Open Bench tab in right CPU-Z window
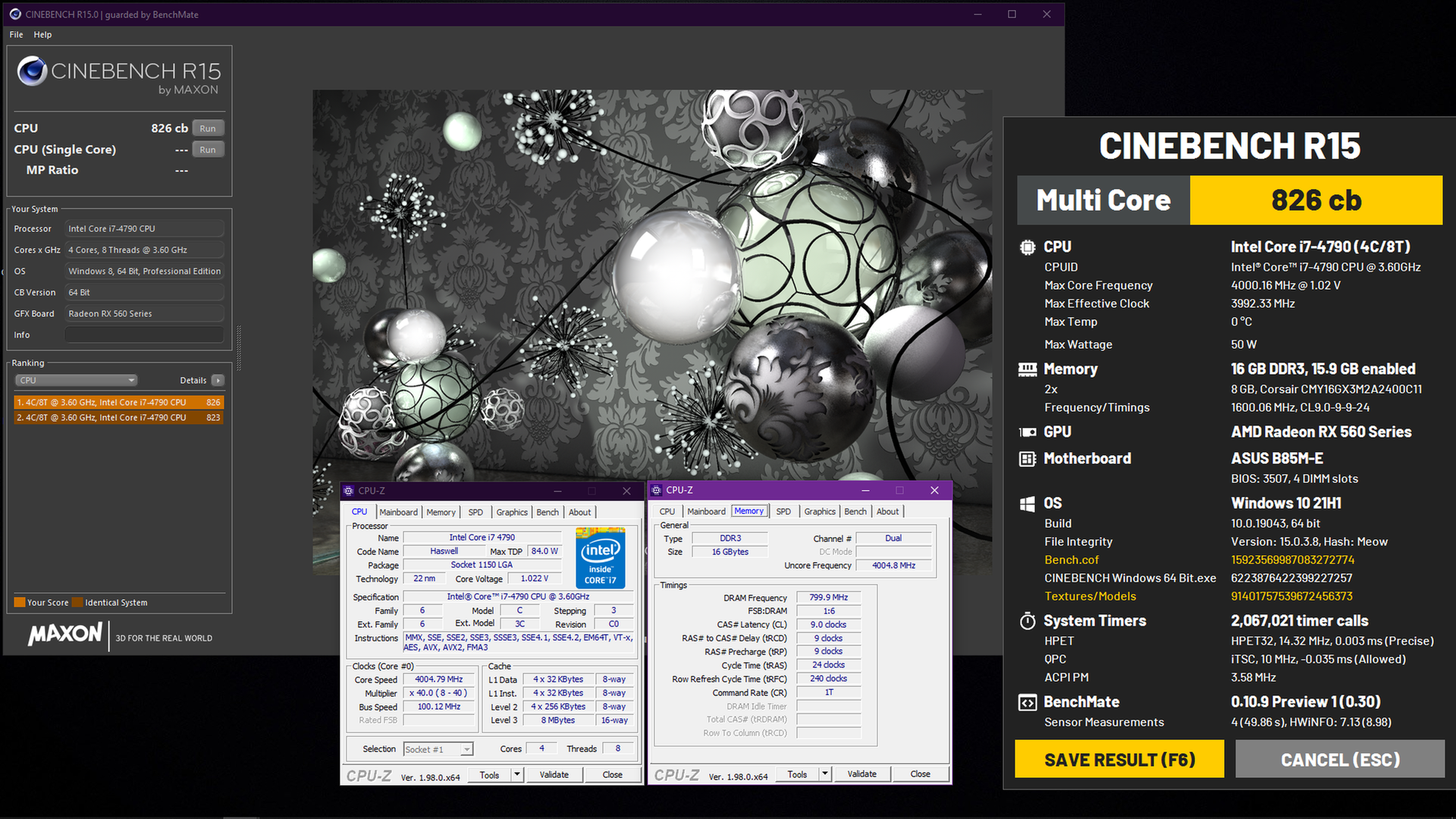 tap(855, 512)
